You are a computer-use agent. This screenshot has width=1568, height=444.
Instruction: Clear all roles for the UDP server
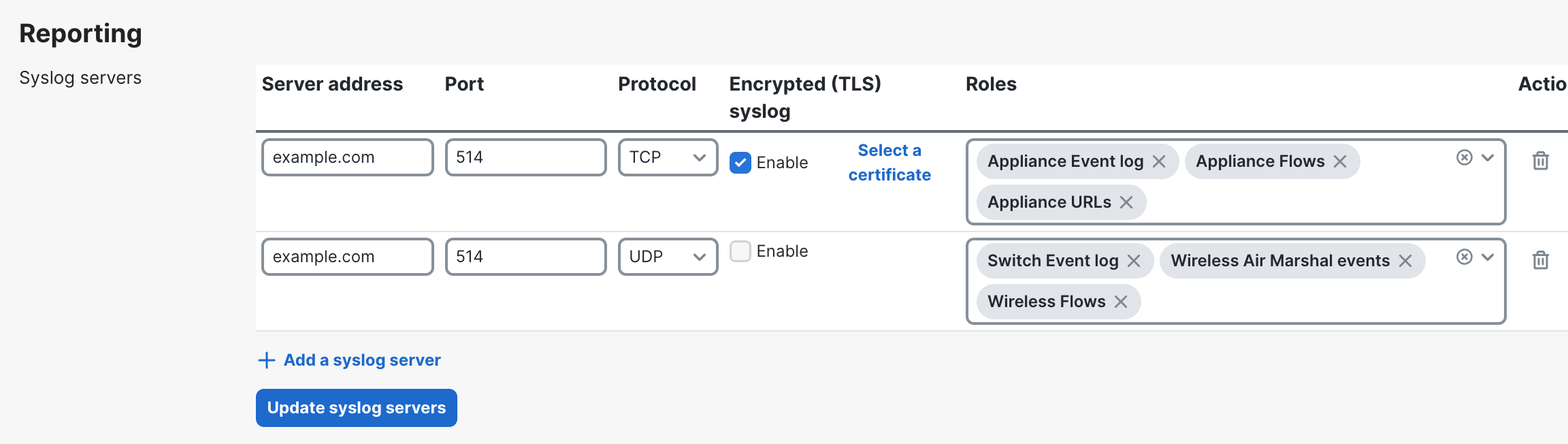[1465, 257]
